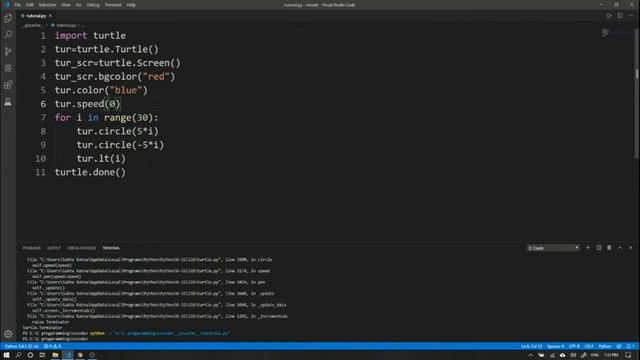Click the editor vertical scrollbar
The height and width of the screenshot is (360, 640).
pyautogui.click(x=637, y=94)
